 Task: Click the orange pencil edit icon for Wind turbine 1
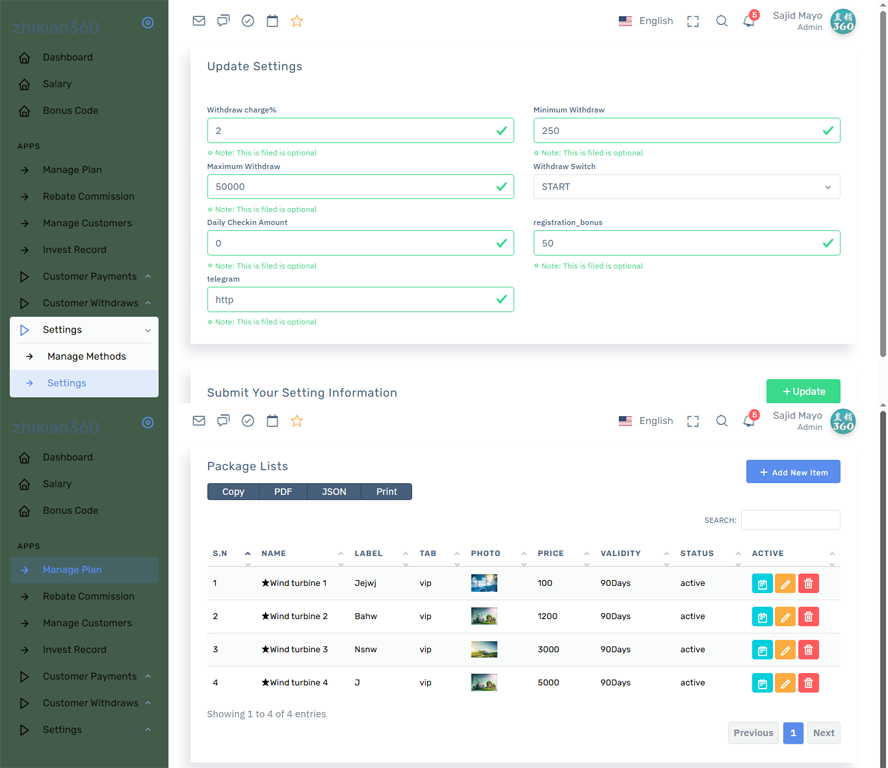click(785, 584)
